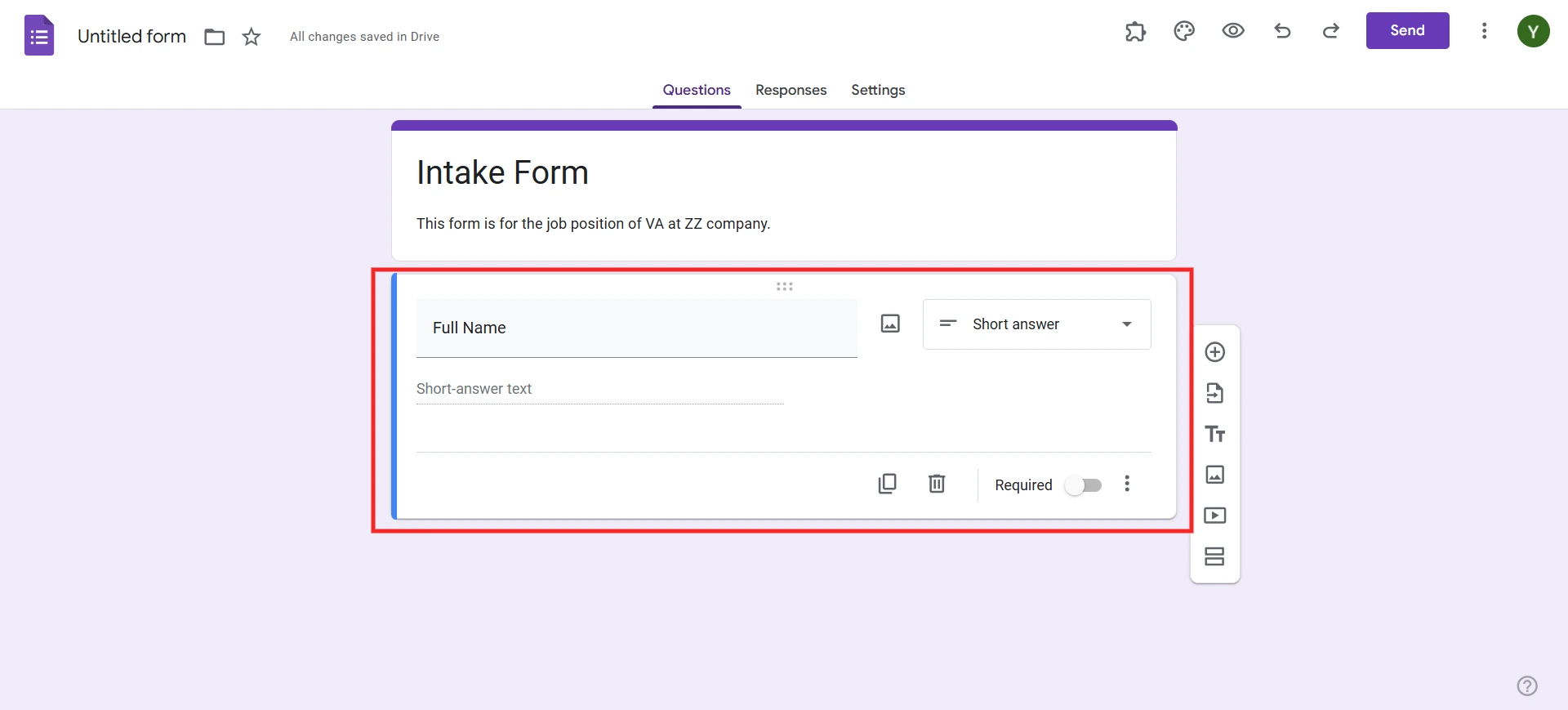This screenshot has height=710, width=1568.
Task: Open question options three-dot menu
Action: tap(1127, 484)
